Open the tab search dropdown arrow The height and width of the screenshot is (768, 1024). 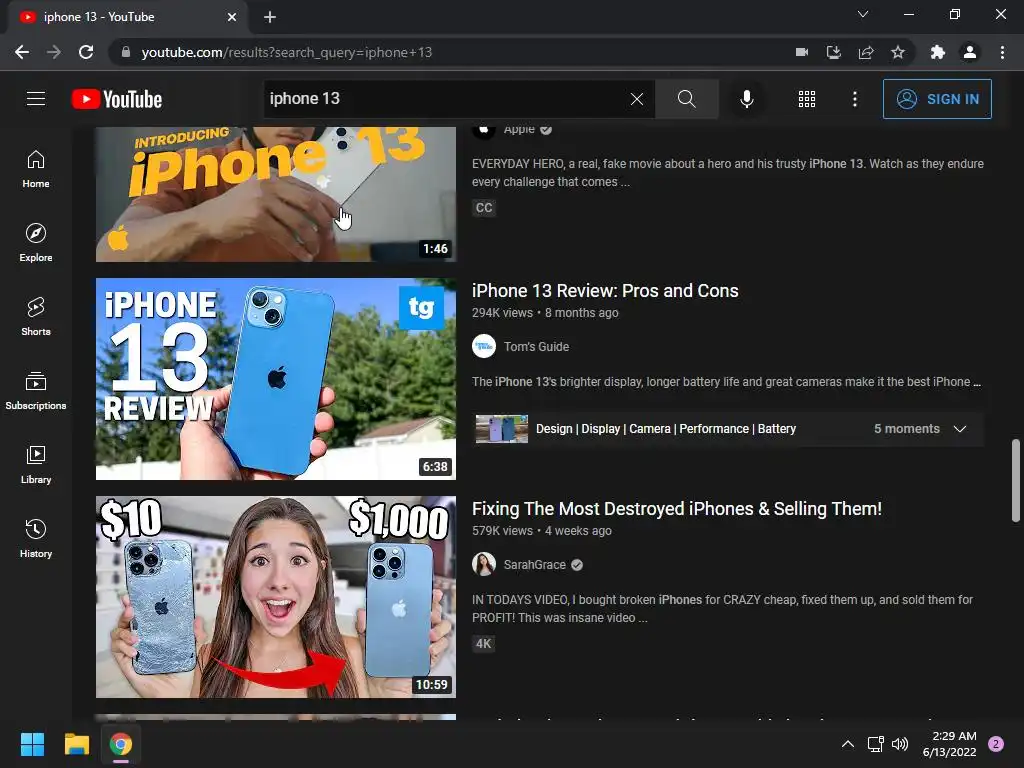(x=863, y=14)
